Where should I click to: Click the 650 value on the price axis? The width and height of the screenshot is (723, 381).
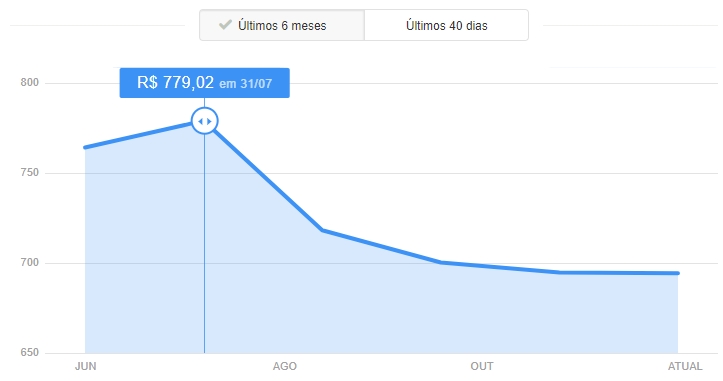[30, 352]
